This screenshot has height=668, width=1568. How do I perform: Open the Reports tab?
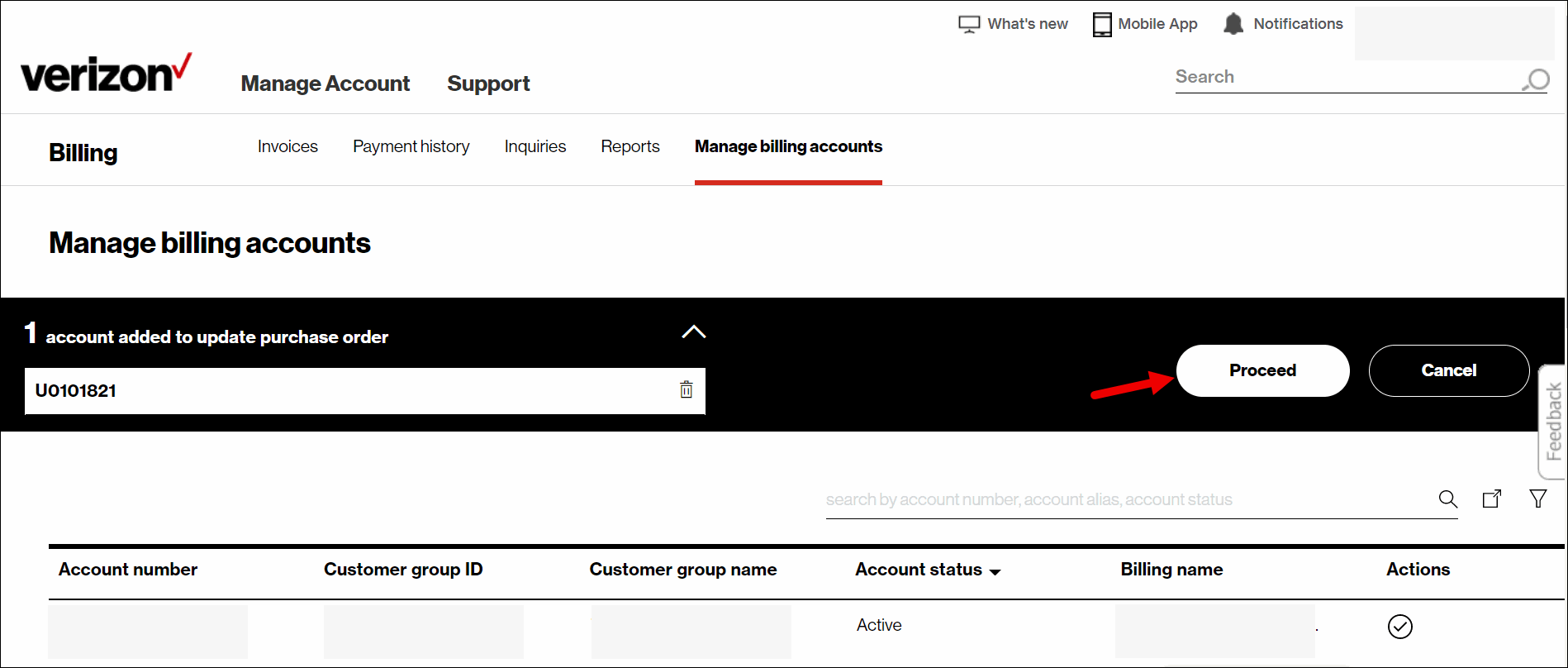coord(630,146)
